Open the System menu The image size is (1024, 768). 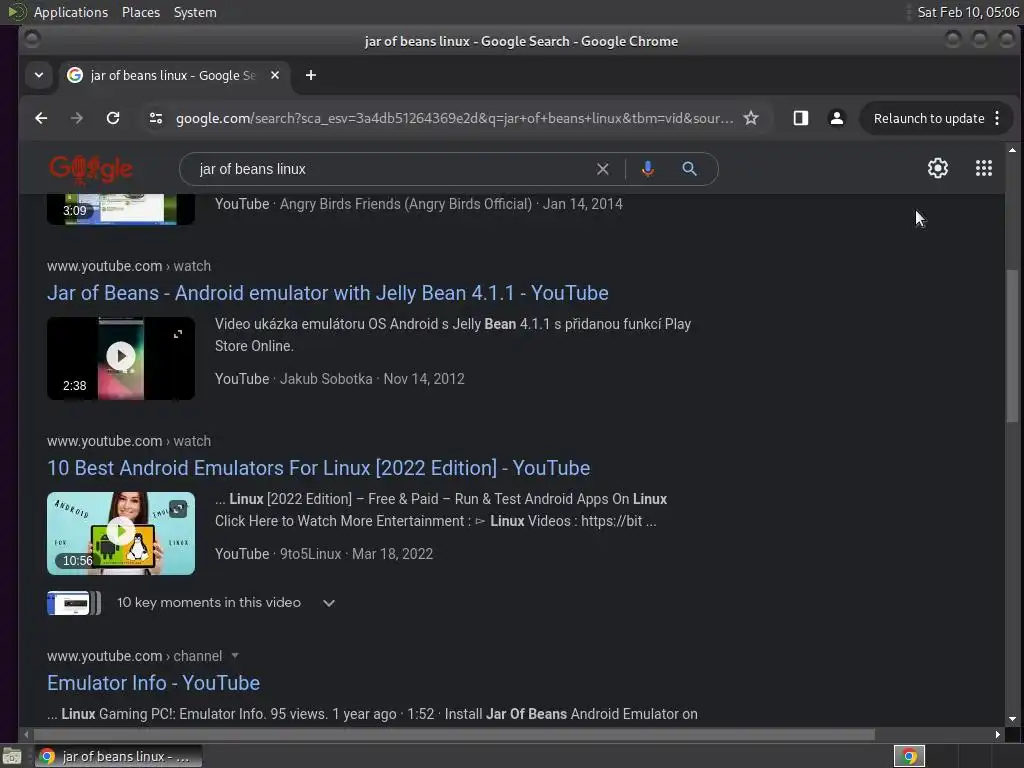point(195,12)
